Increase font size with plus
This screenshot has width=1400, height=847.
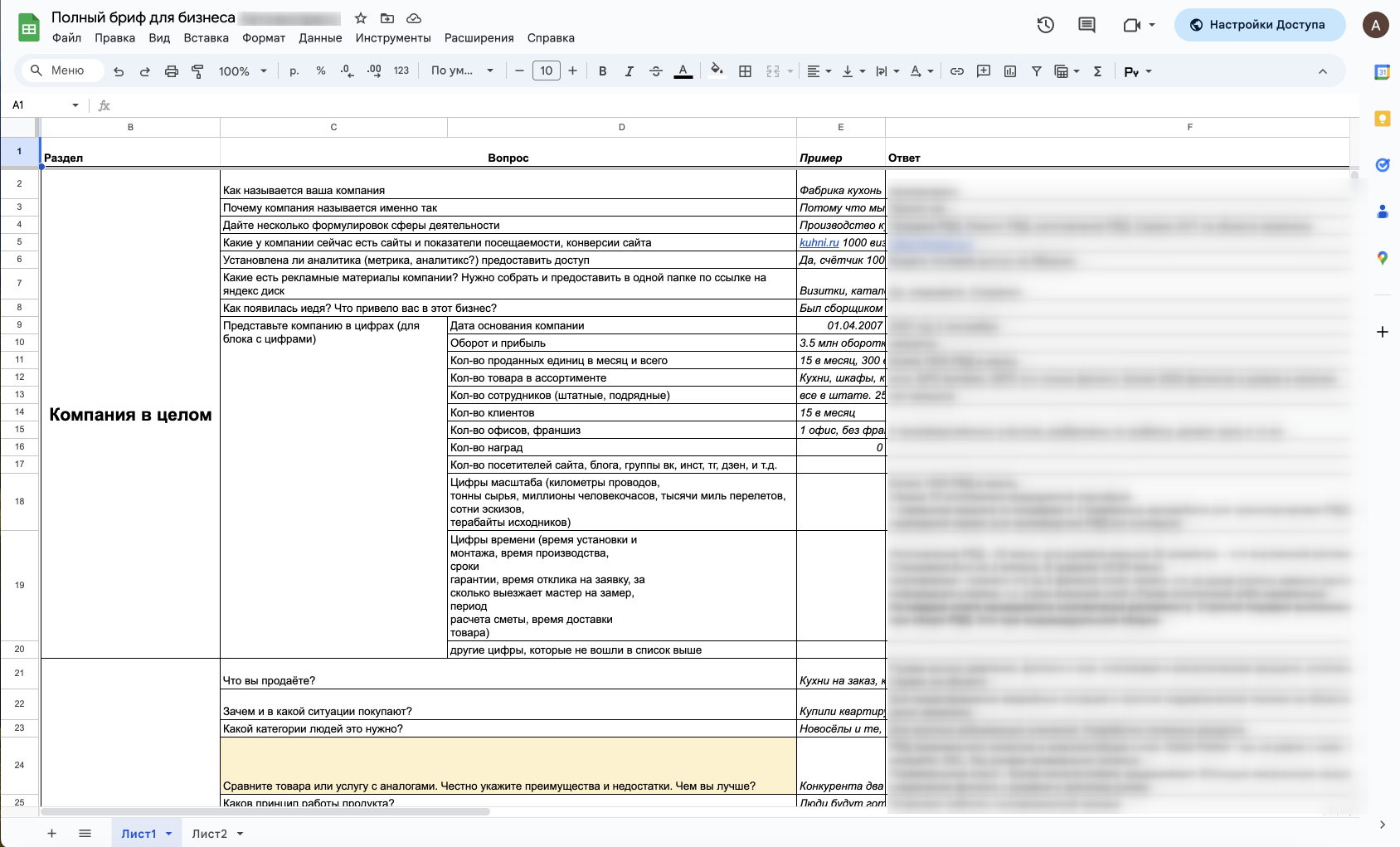572,71
